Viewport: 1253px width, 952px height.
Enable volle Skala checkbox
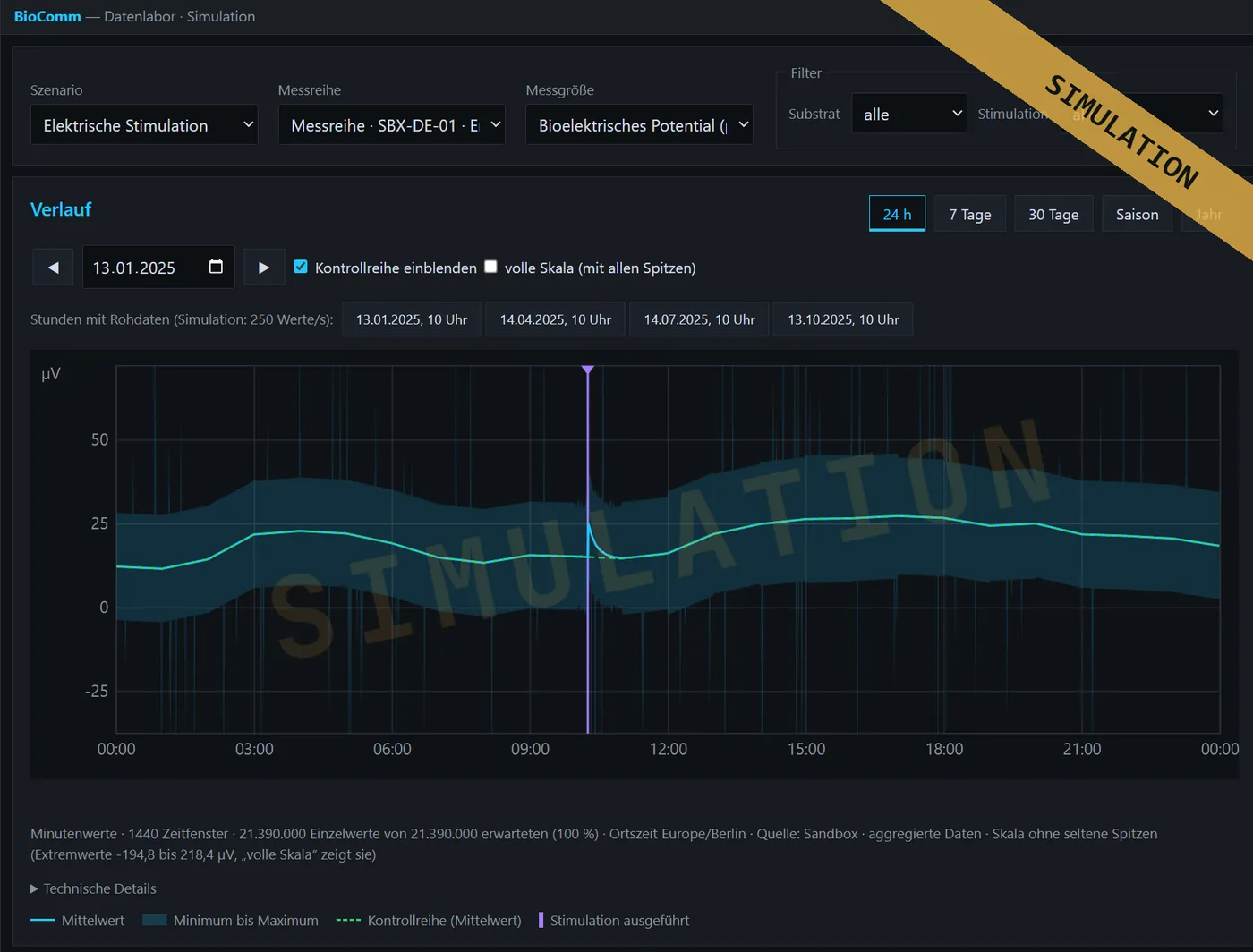pyautogui.click(x=490, y=267)
